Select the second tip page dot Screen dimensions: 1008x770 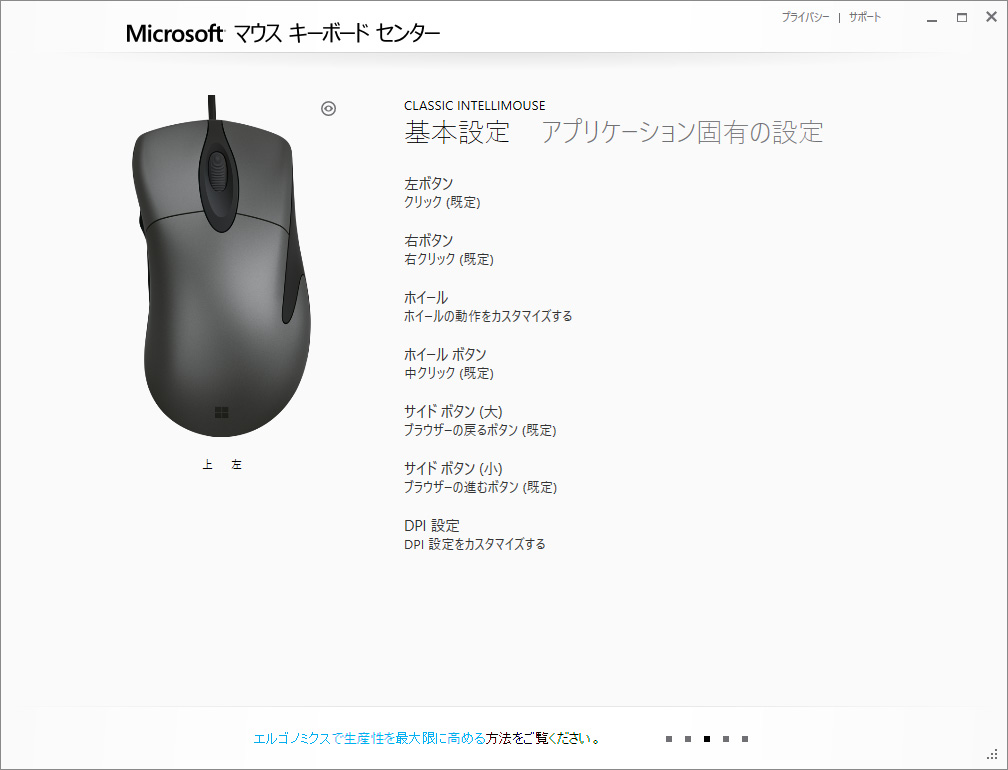click(688, 739)
